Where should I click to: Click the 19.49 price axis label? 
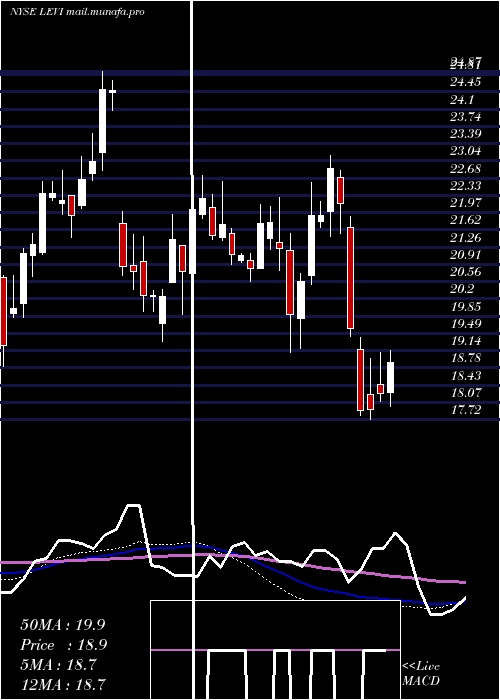[x=465, y=324]
